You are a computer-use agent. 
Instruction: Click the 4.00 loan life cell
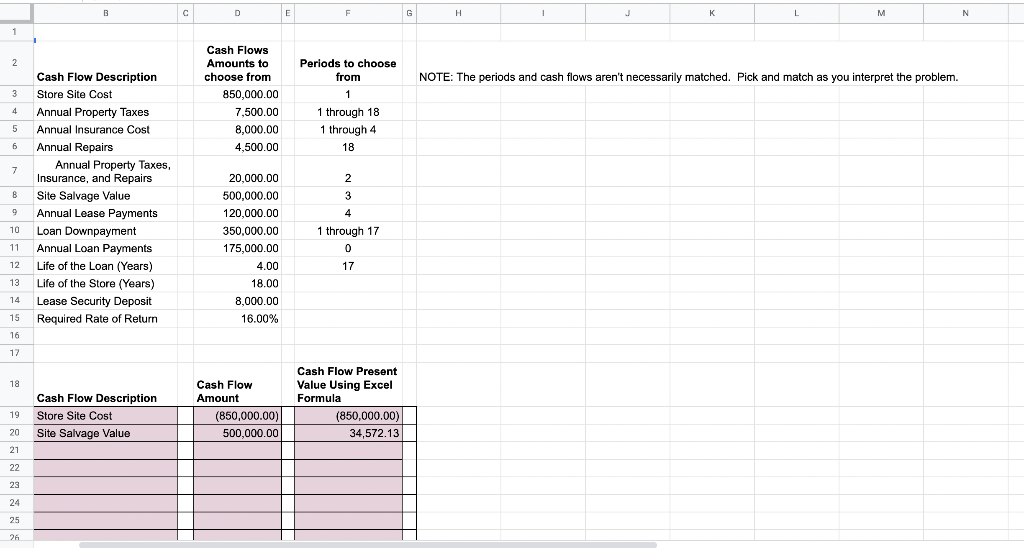pyautogui.click(x=238, y=266)
